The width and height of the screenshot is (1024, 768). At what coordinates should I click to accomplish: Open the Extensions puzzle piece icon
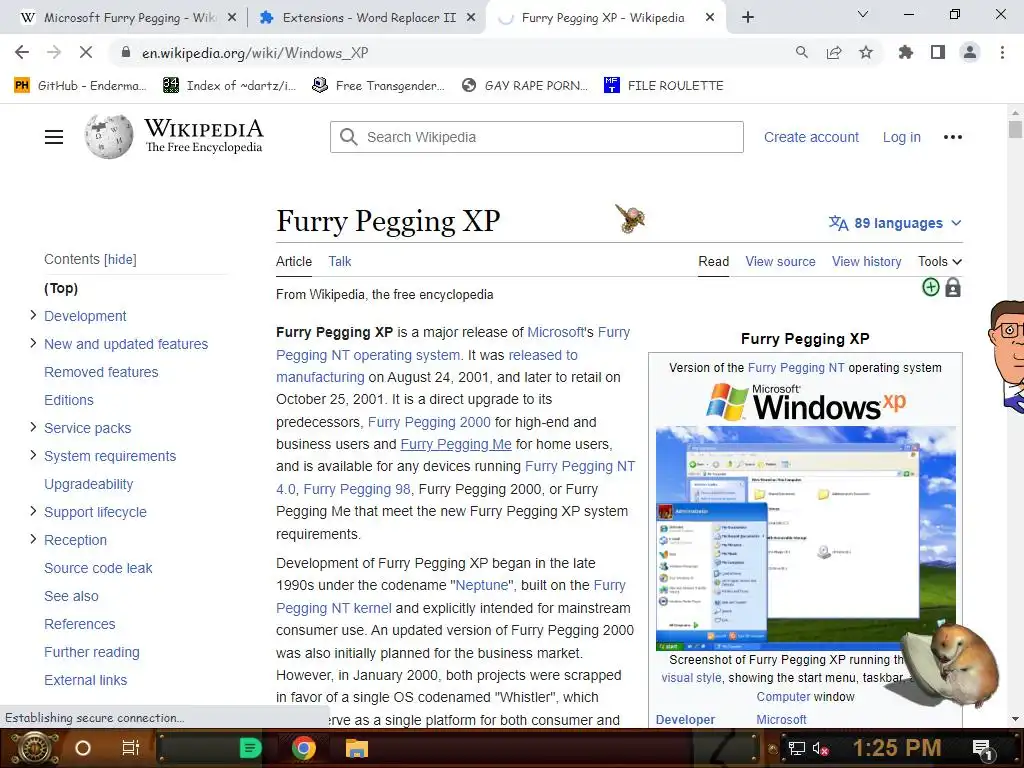(905, 52)
